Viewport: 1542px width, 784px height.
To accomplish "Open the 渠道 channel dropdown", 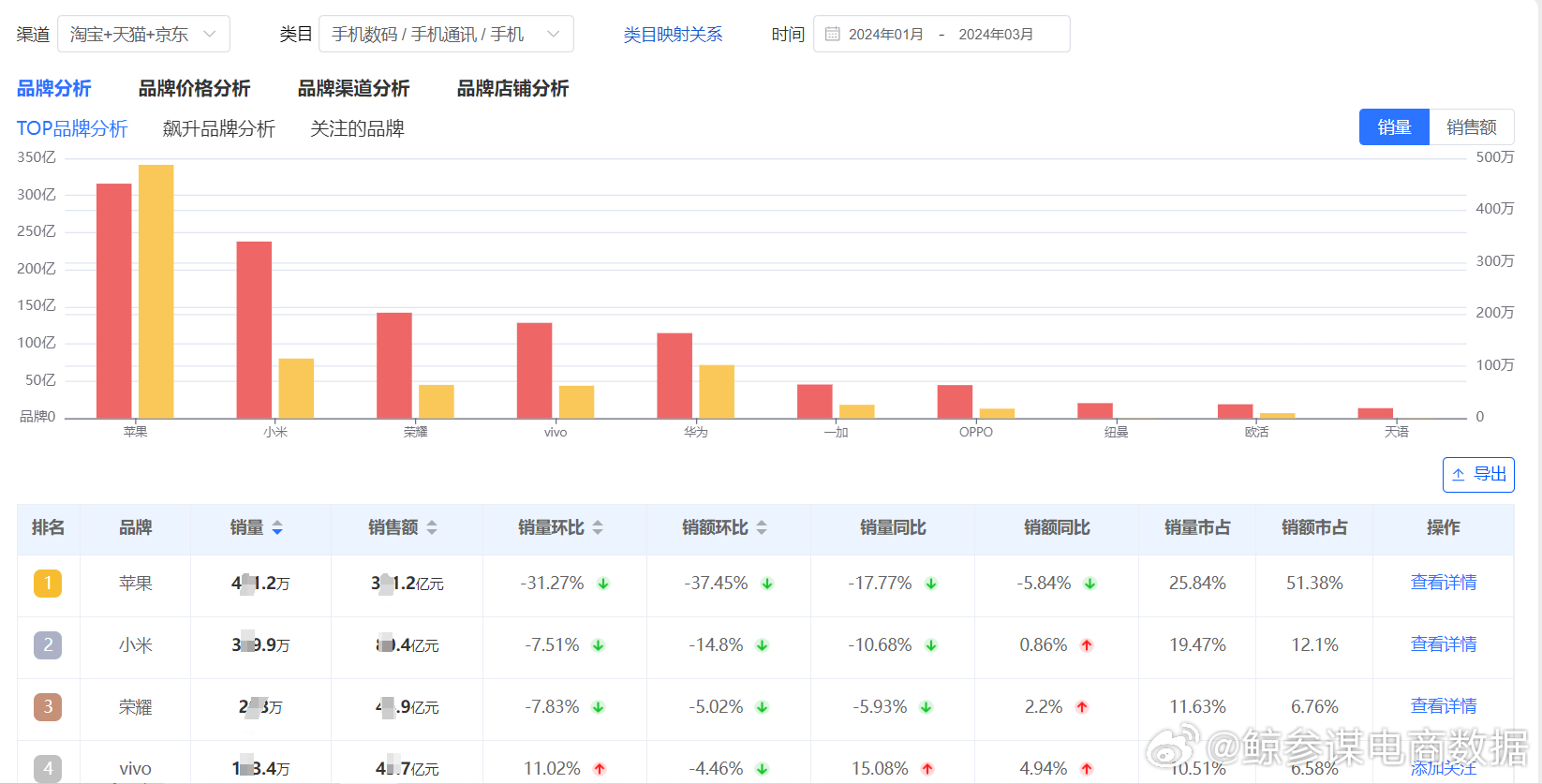I will [x=143, y=34].
